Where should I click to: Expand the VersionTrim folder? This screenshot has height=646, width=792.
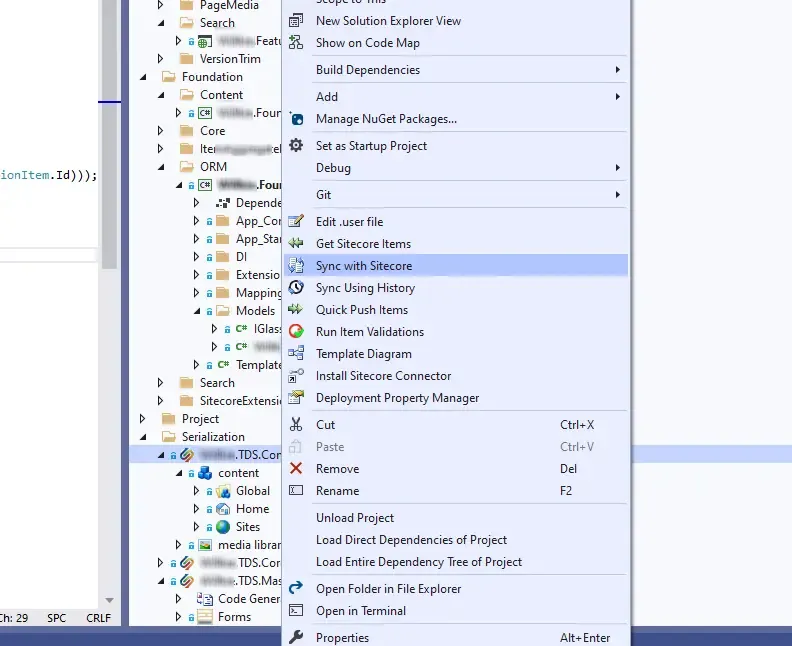click(x=161, y=59)
